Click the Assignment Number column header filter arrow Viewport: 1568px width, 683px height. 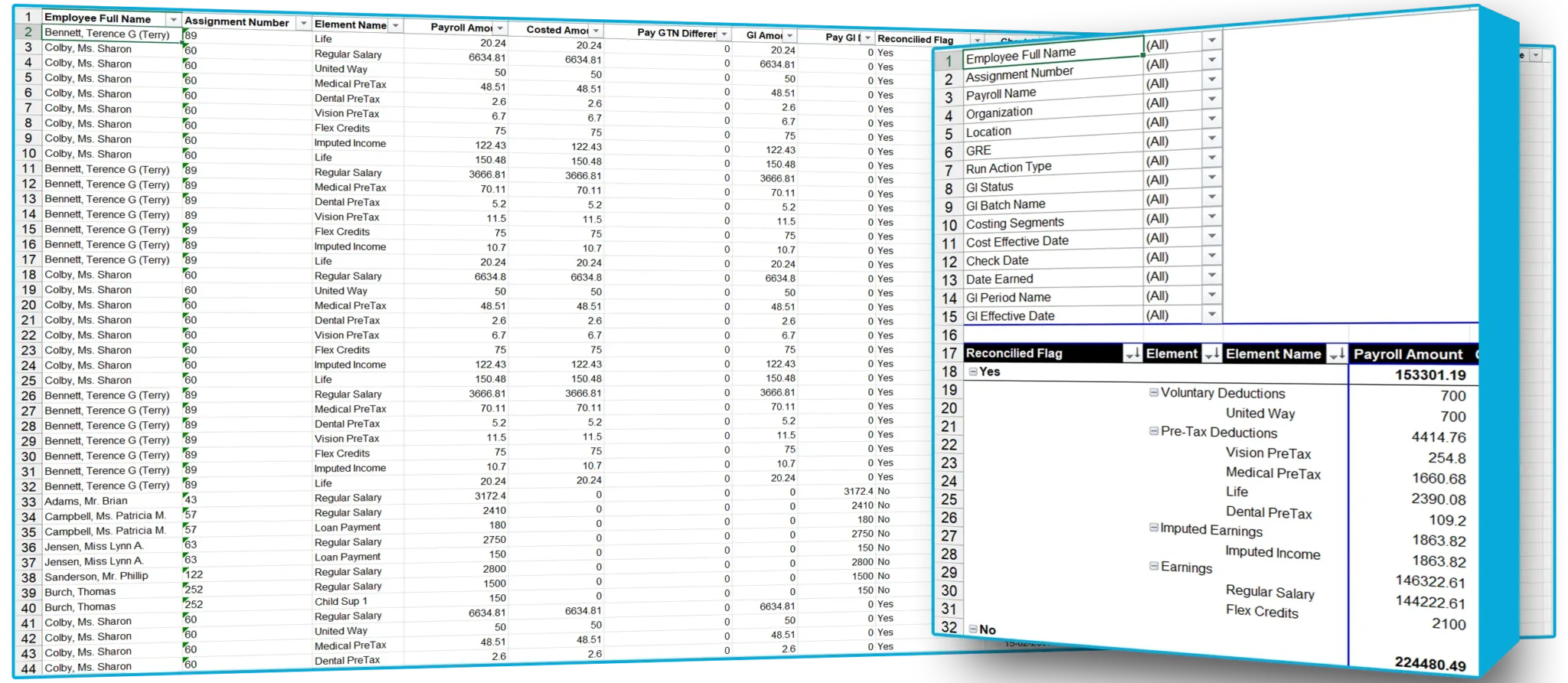[x=304, y=23]
